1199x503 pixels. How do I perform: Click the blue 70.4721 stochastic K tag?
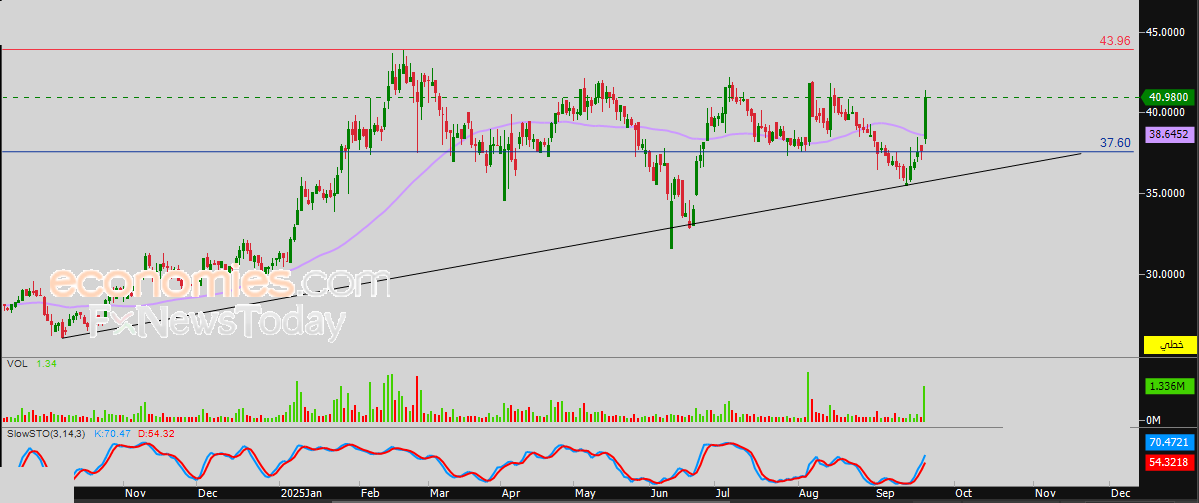(1168, 442)
